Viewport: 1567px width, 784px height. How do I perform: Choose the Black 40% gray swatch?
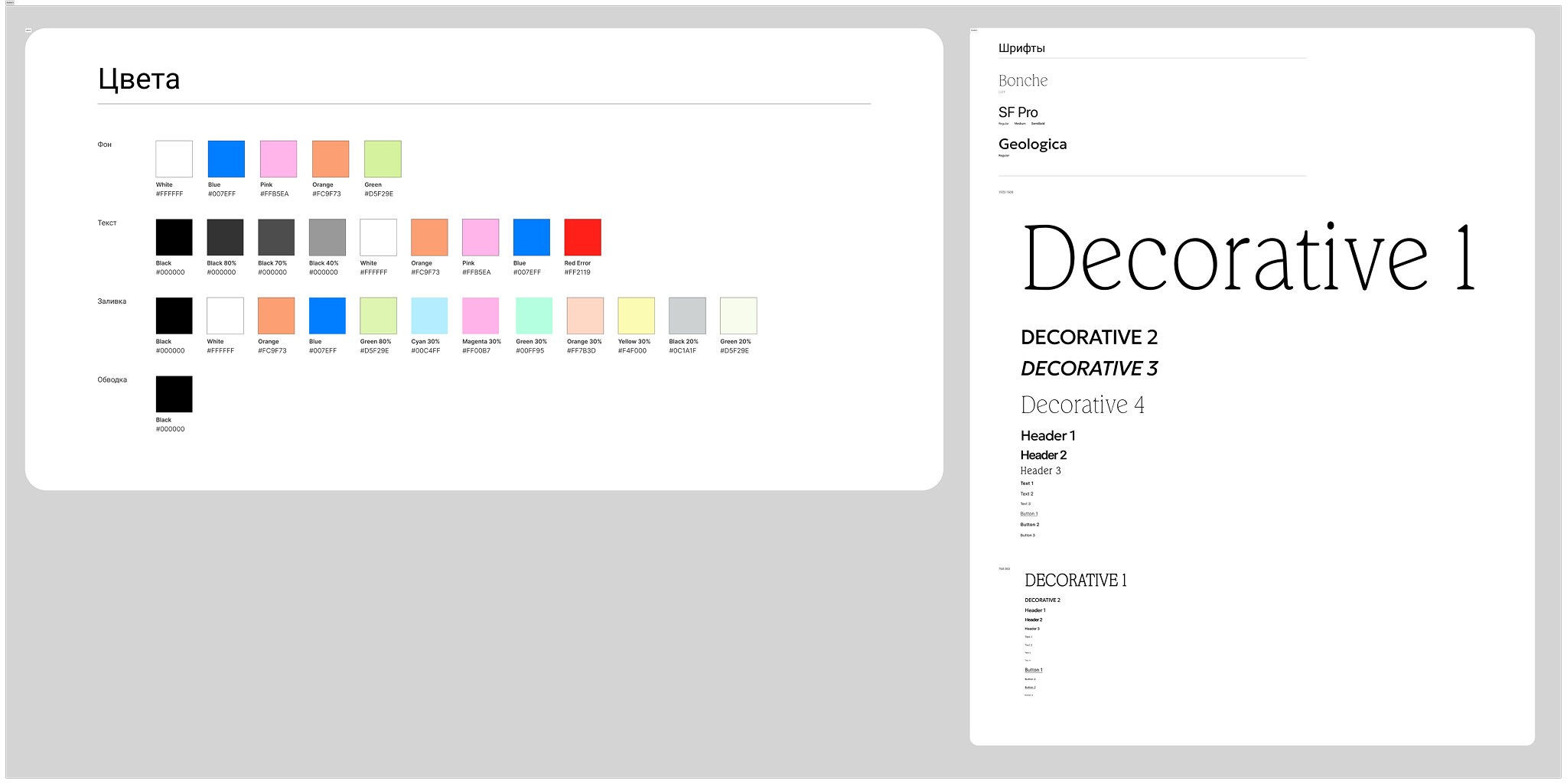(327, 237)
